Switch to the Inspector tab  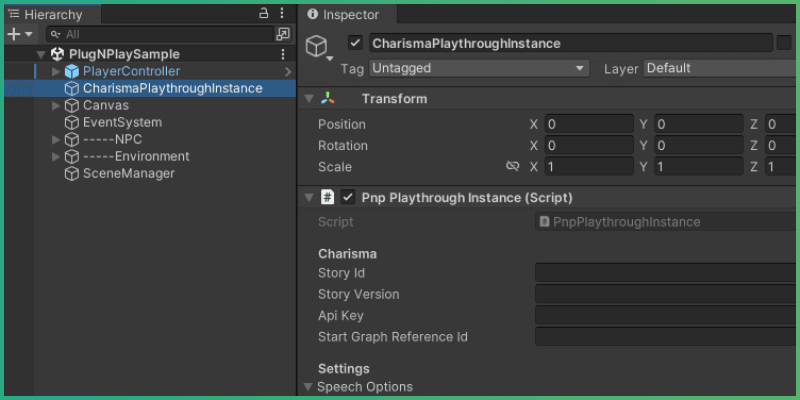[x=343, y=14]
